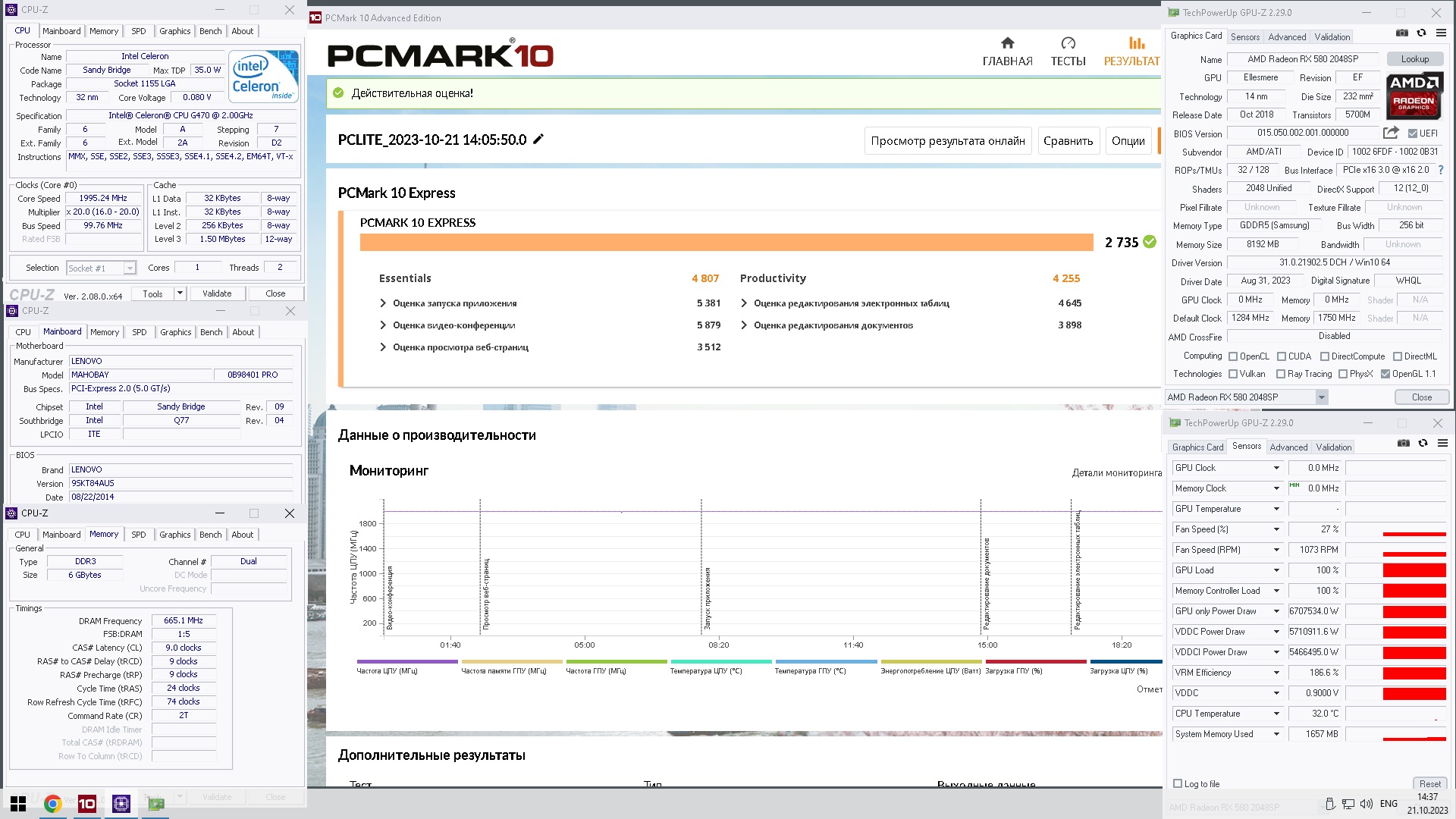Toggle the OpenCL checkbox
Image resolution: width=1456 pixels, height=819 pixels.
1233,356
